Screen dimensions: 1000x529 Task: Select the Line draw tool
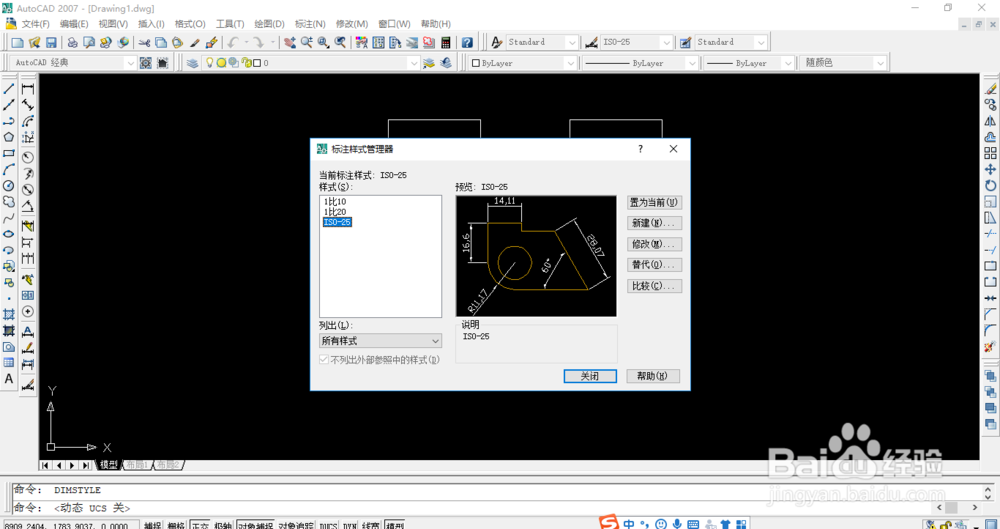pos(9,89)
